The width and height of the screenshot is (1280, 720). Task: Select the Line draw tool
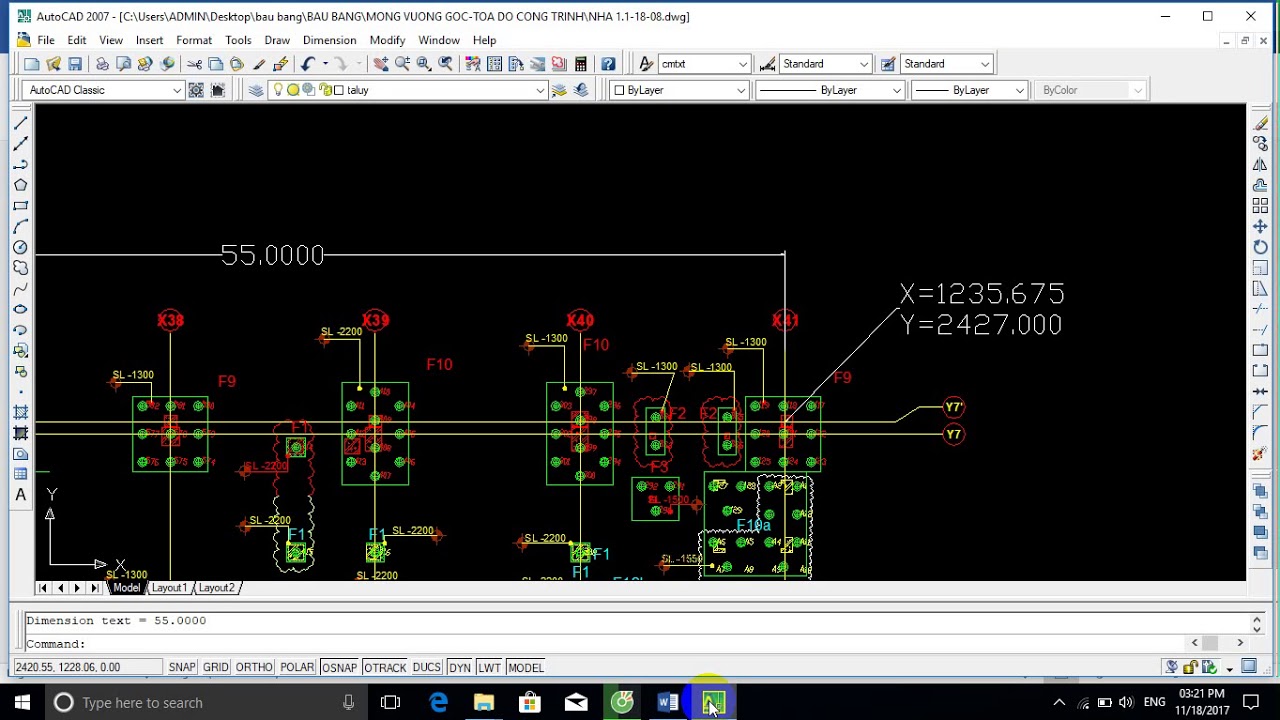(20, 123)
